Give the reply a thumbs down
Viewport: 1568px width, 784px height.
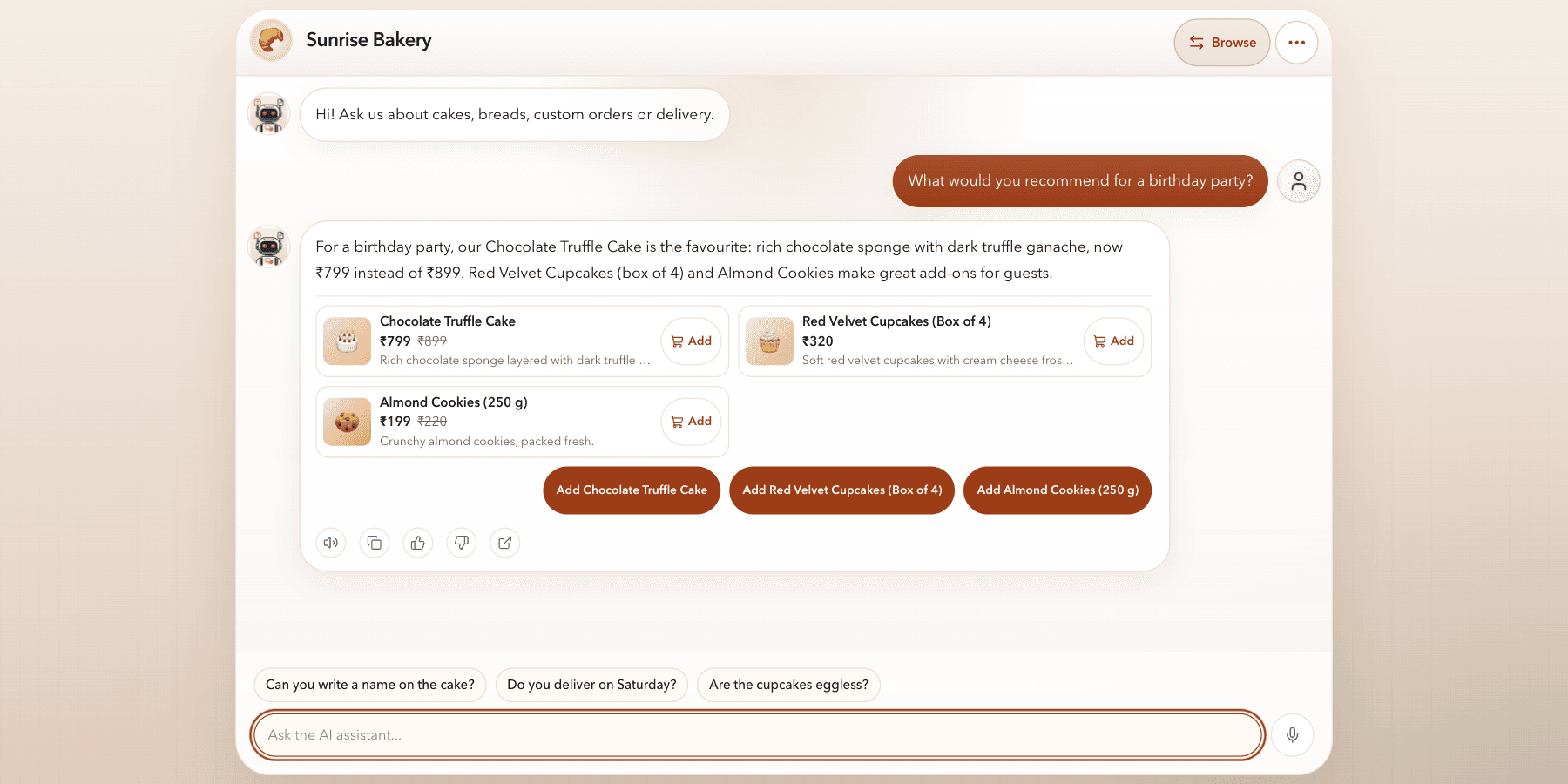pos(462,543)
